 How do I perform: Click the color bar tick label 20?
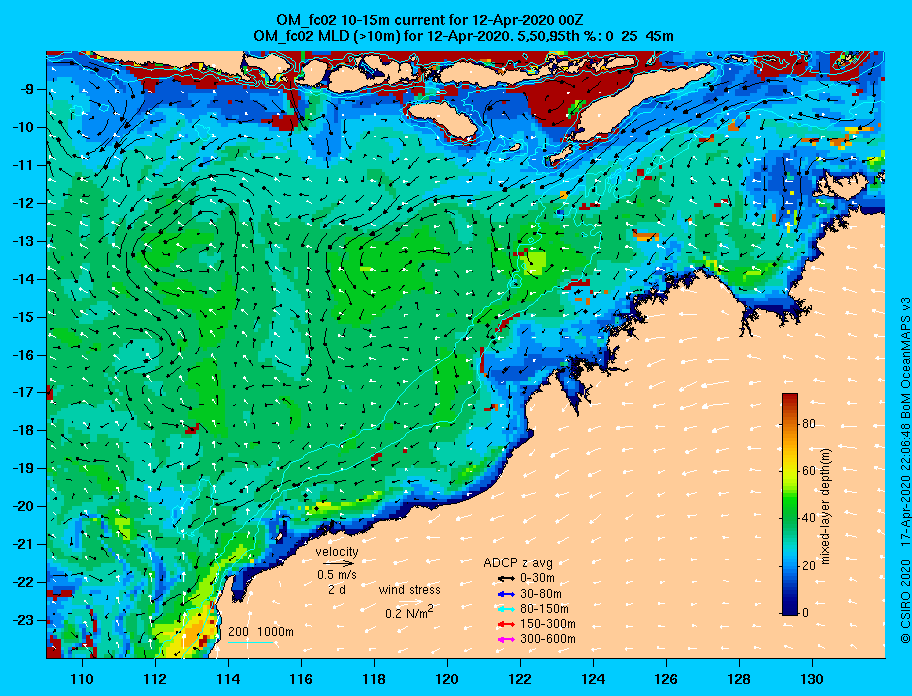(809, 566)
